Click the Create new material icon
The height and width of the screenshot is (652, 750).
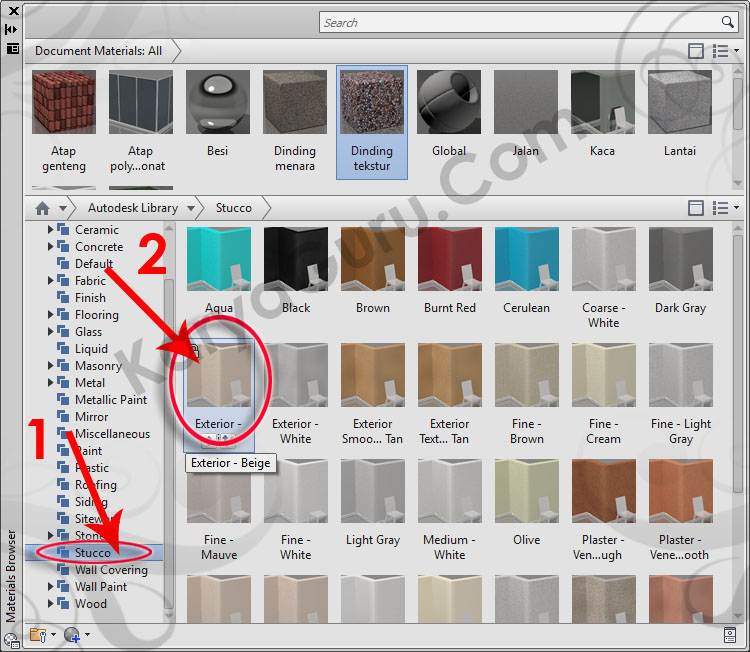point(72,634)
